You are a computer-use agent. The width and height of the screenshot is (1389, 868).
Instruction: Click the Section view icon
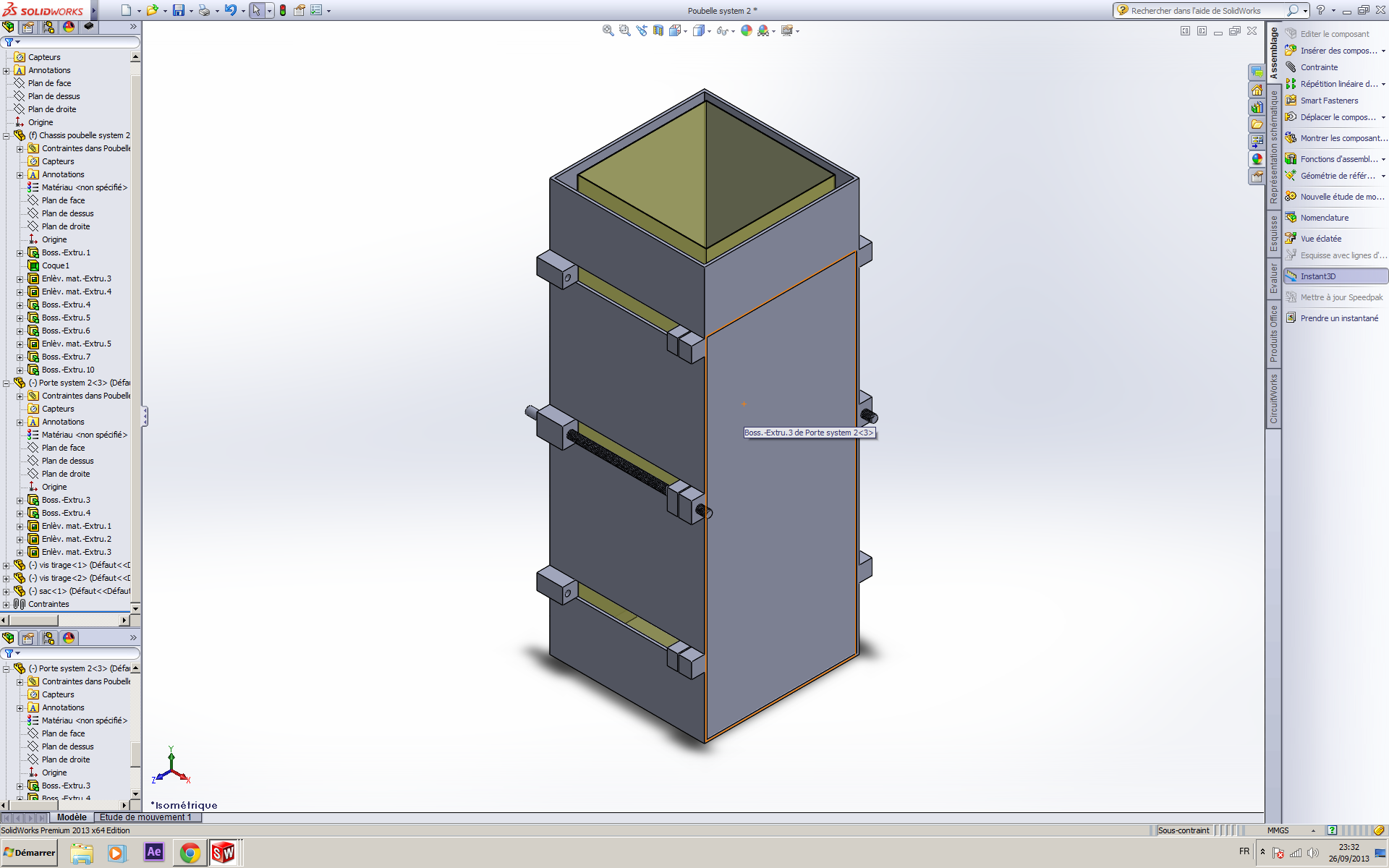point(658,30)
